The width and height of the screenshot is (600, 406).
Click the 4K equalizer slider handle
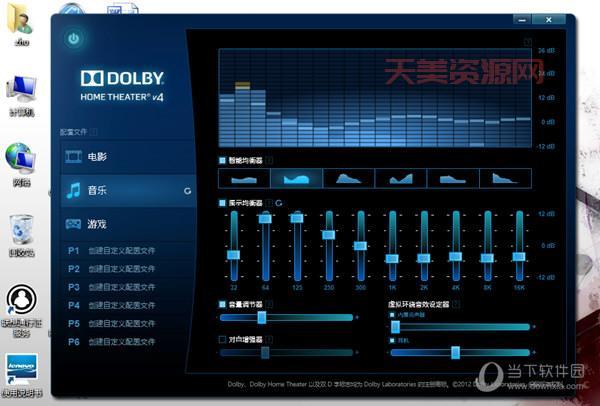pos(456,256)
